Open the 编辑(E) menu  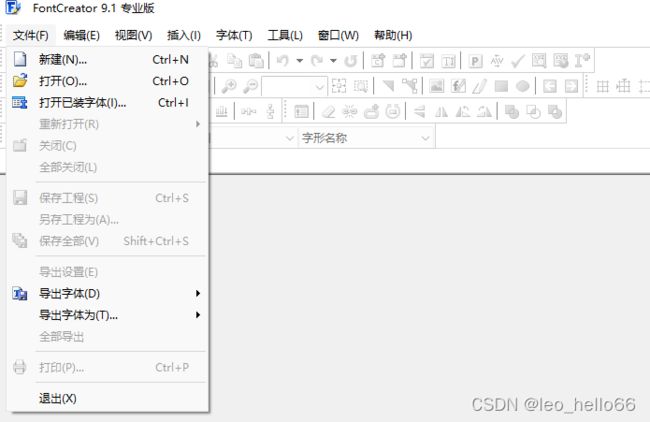pyautogui.click(x=81, y=35)
